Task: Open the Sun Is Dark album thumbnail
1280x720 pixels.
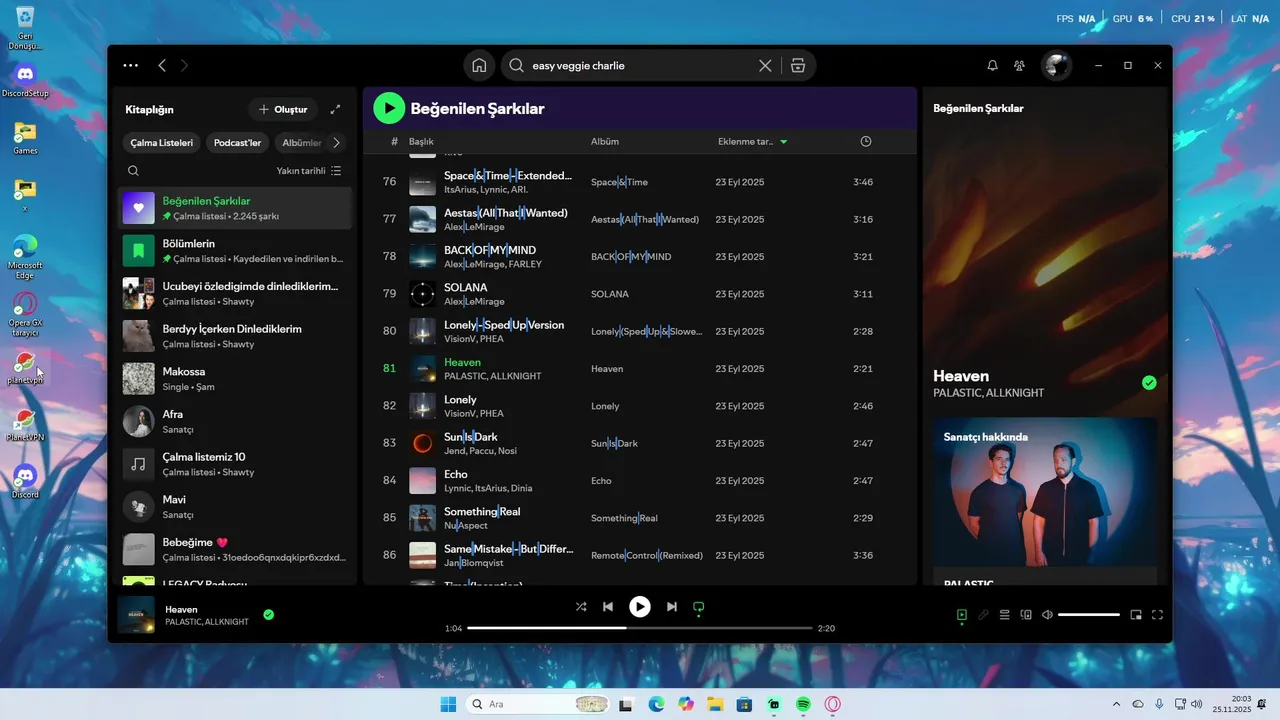Action: click(423, 443)
